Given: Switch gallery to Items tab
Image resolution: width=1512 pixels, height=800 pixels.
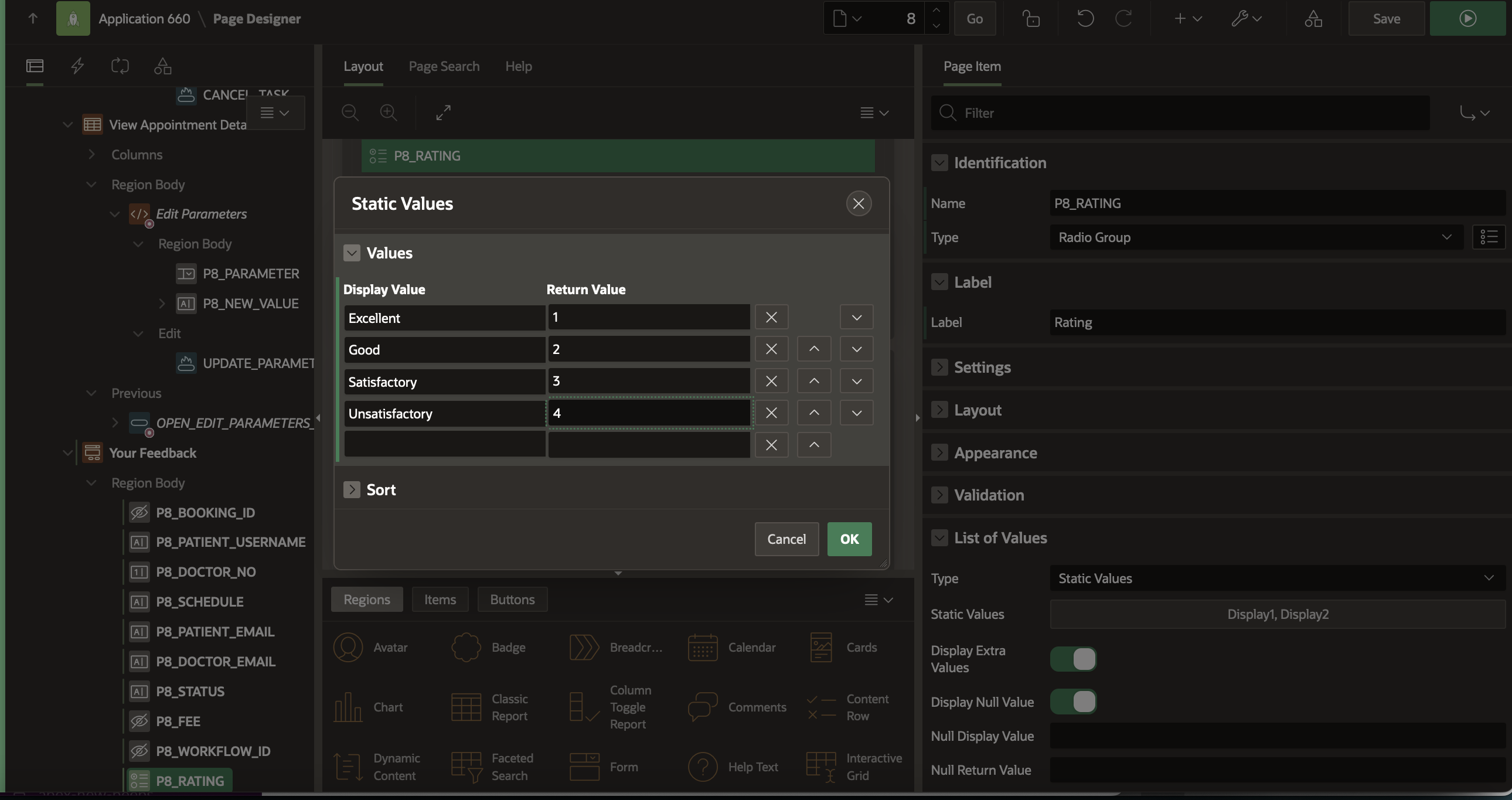Looking at the screenshot, I should click(440, 599).
